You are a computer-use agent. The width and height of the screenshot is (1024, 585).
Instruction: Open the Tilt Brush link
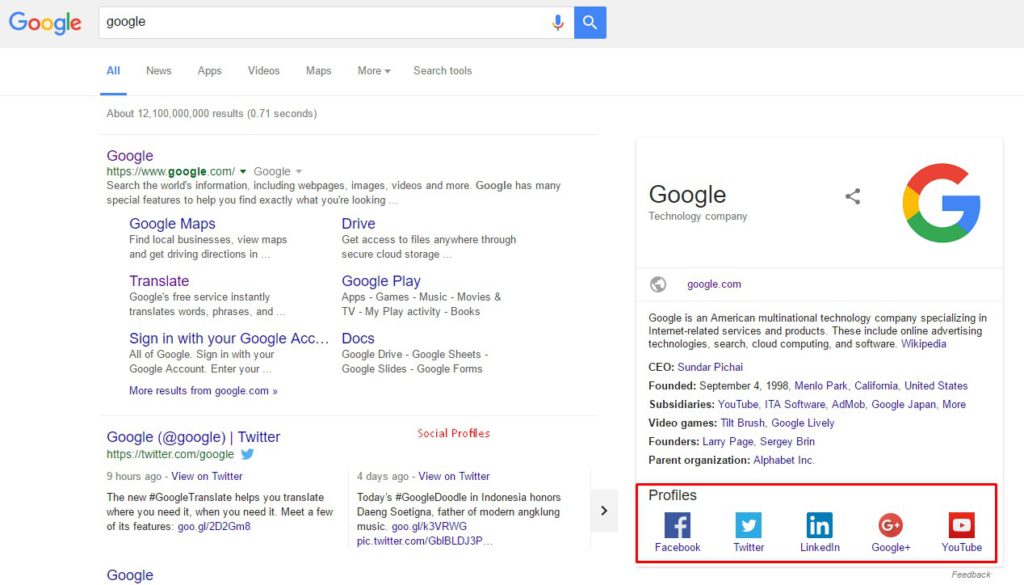click(743, 423)
